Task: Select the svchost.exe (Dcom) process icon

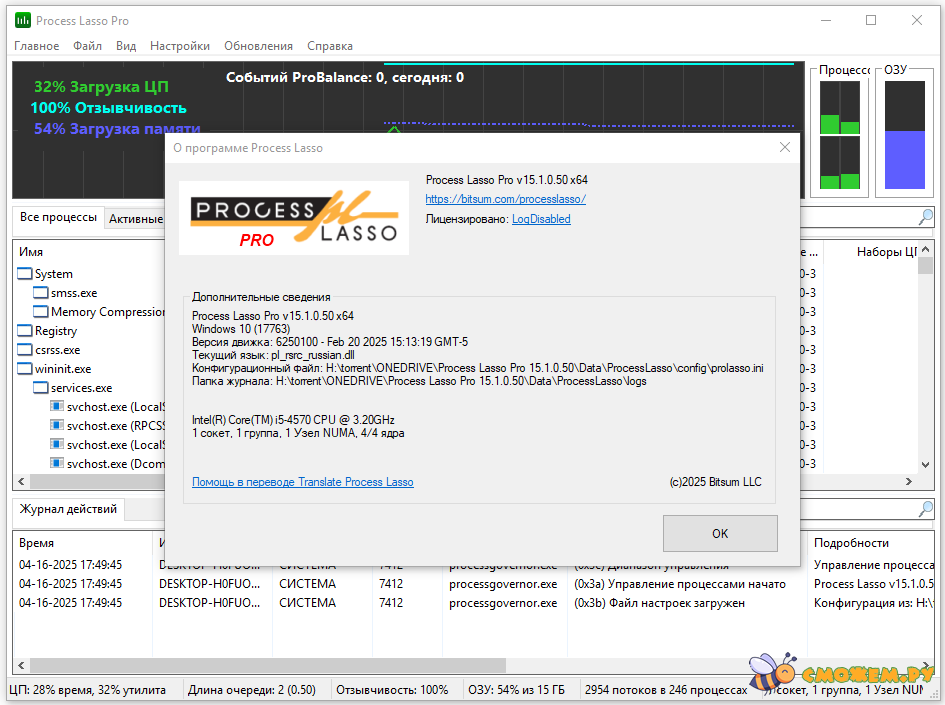Action: tap(57, 463)
